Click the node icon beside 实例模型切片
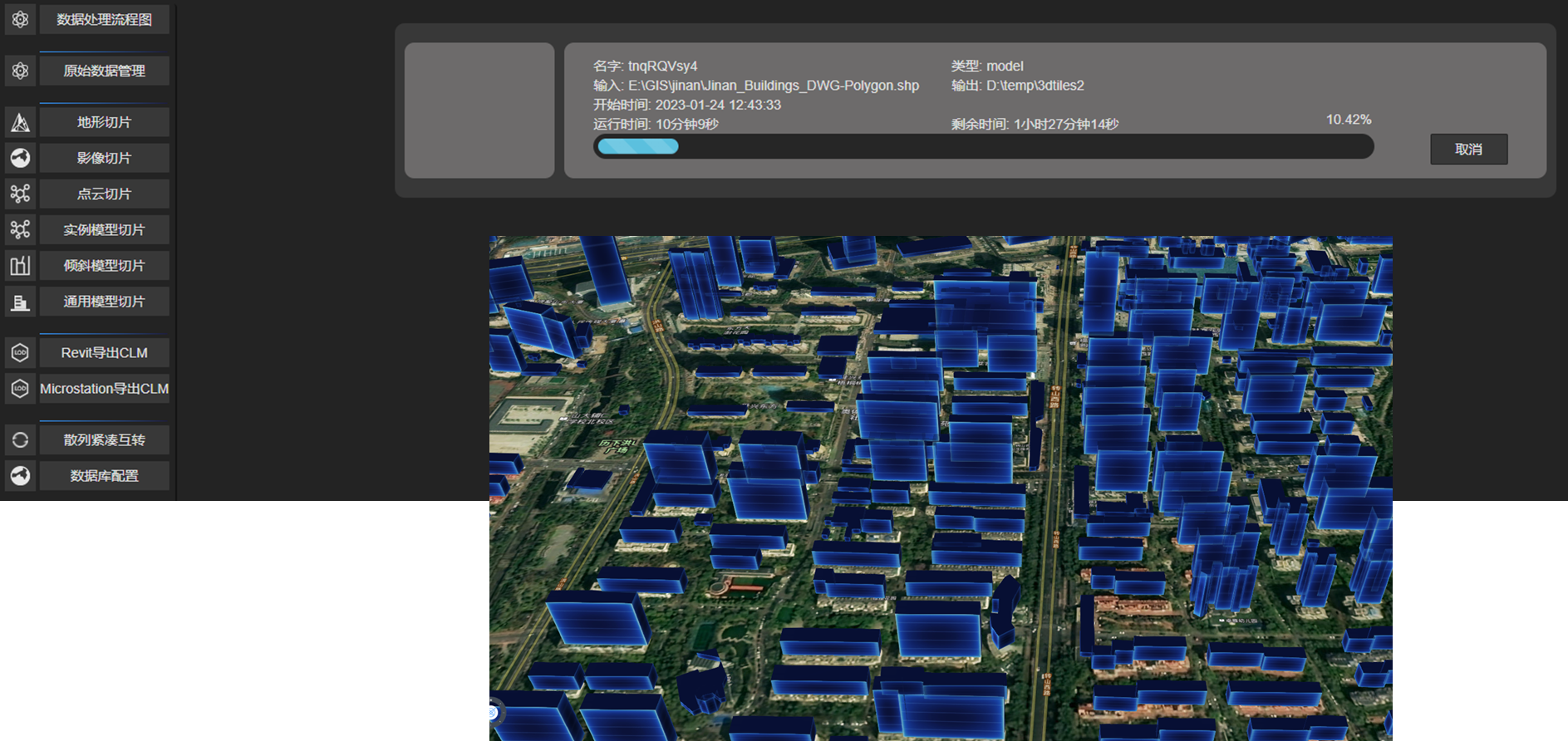Image resolution: width=1568 pixels, height=741 pixels. pyautogui.click(x=20, y=229)
